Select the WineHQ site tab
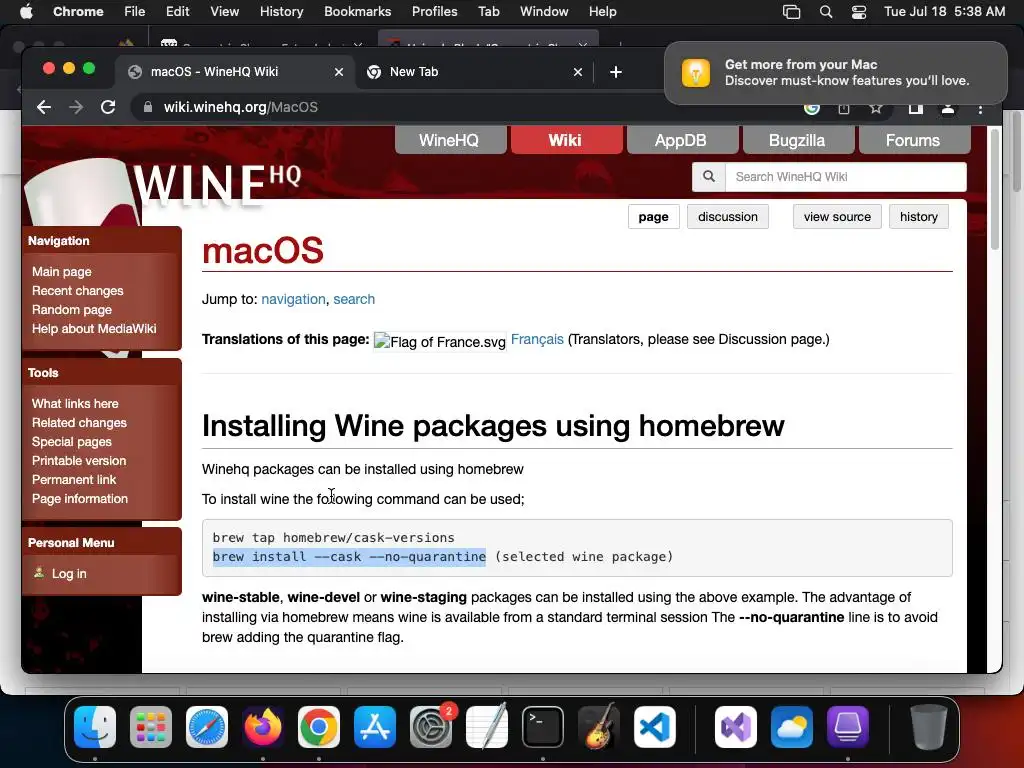The width and height of the screenshot is (1024, 768). (x=449, y=140)
